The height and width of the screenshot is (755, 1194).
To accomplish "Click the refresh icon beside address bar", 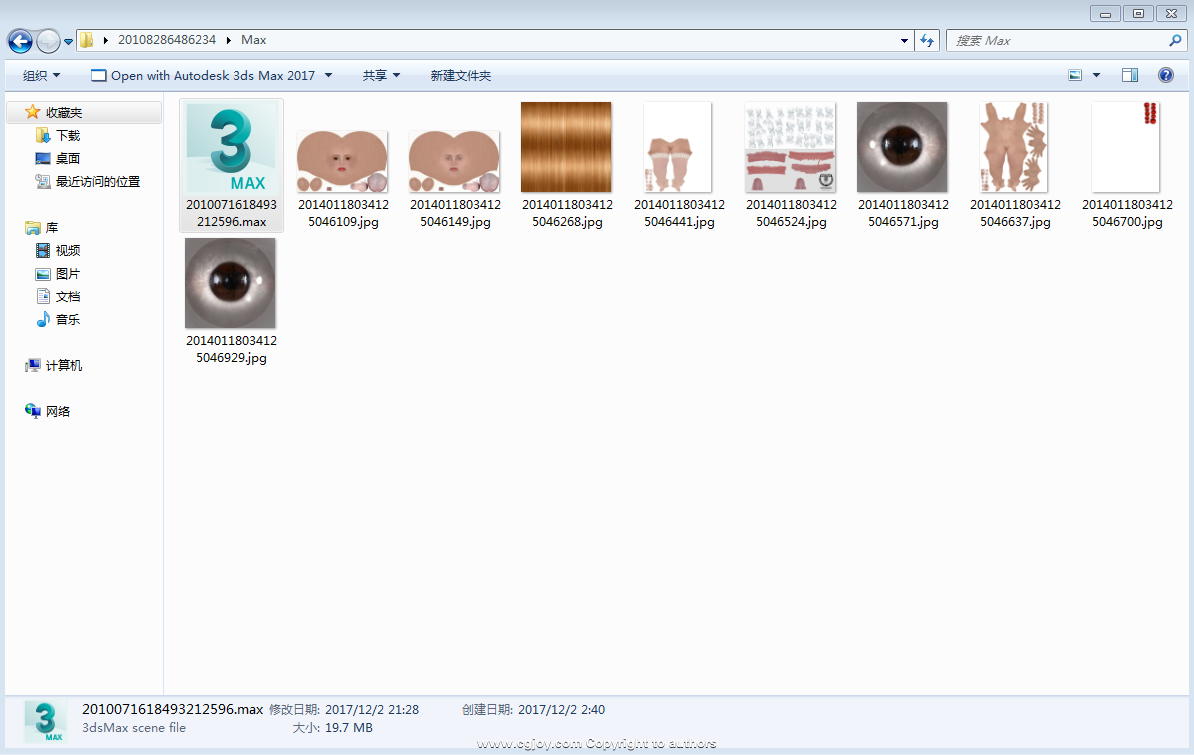I will click(x=927, y=41).
